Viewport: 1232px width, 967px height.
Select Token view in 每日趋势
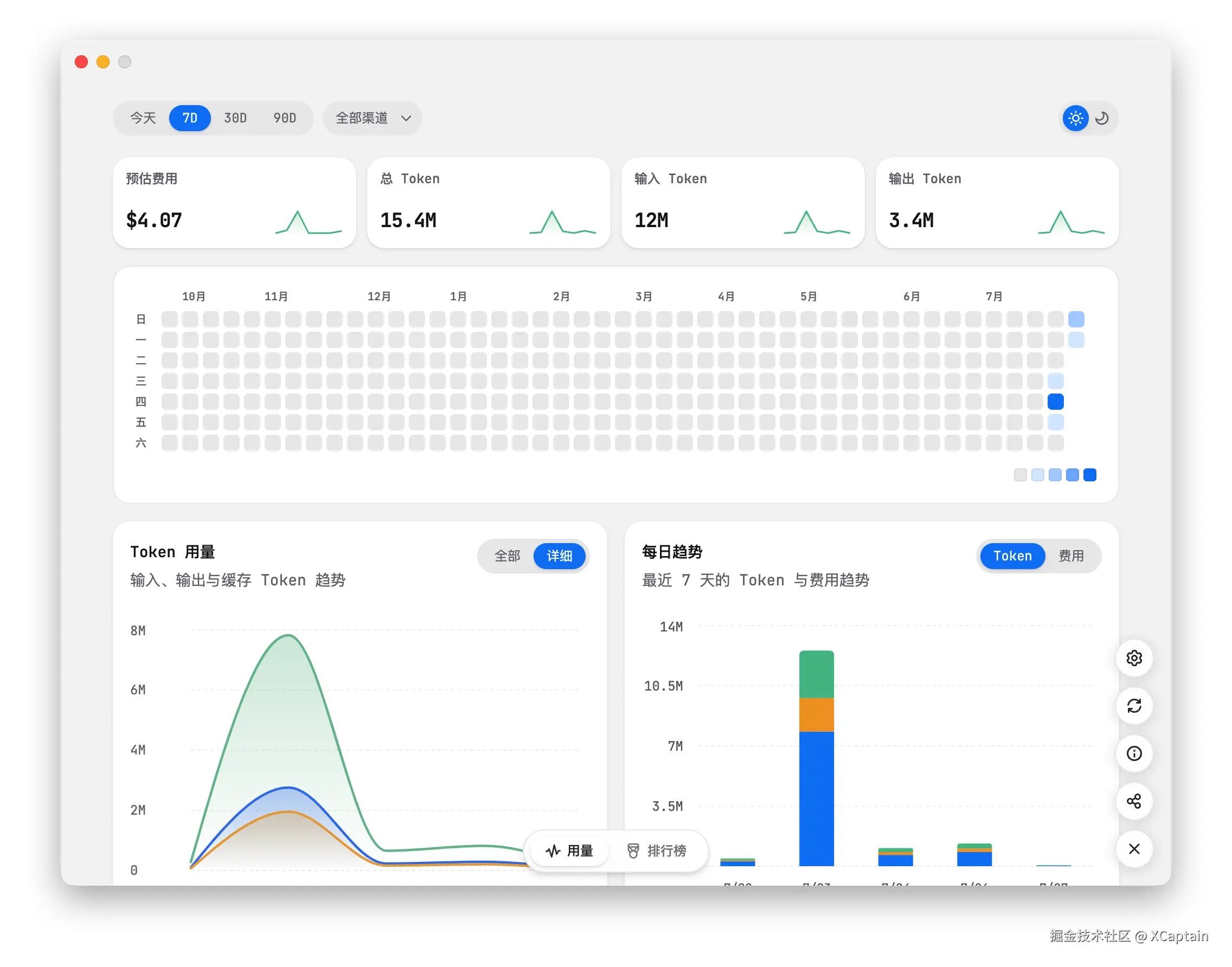tap(1012, 556)
